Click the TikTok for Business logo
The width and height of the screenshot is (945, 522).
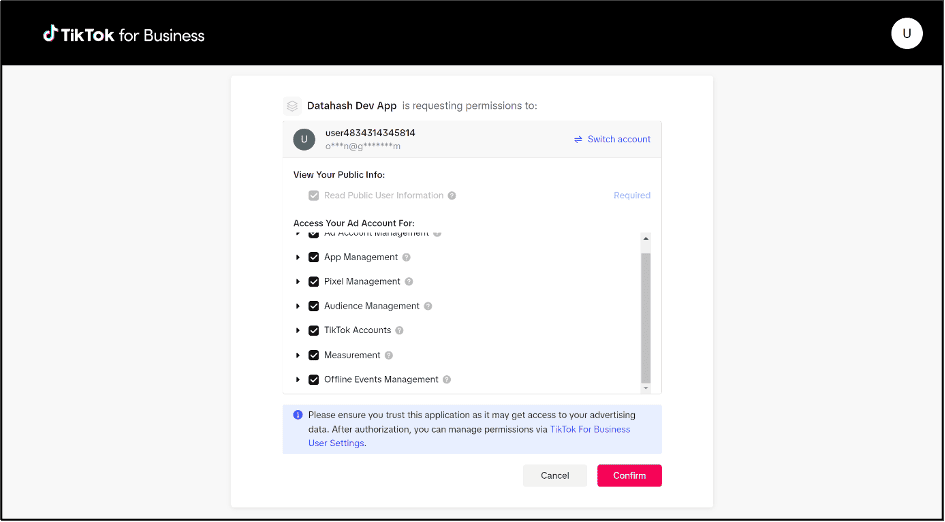124,35
